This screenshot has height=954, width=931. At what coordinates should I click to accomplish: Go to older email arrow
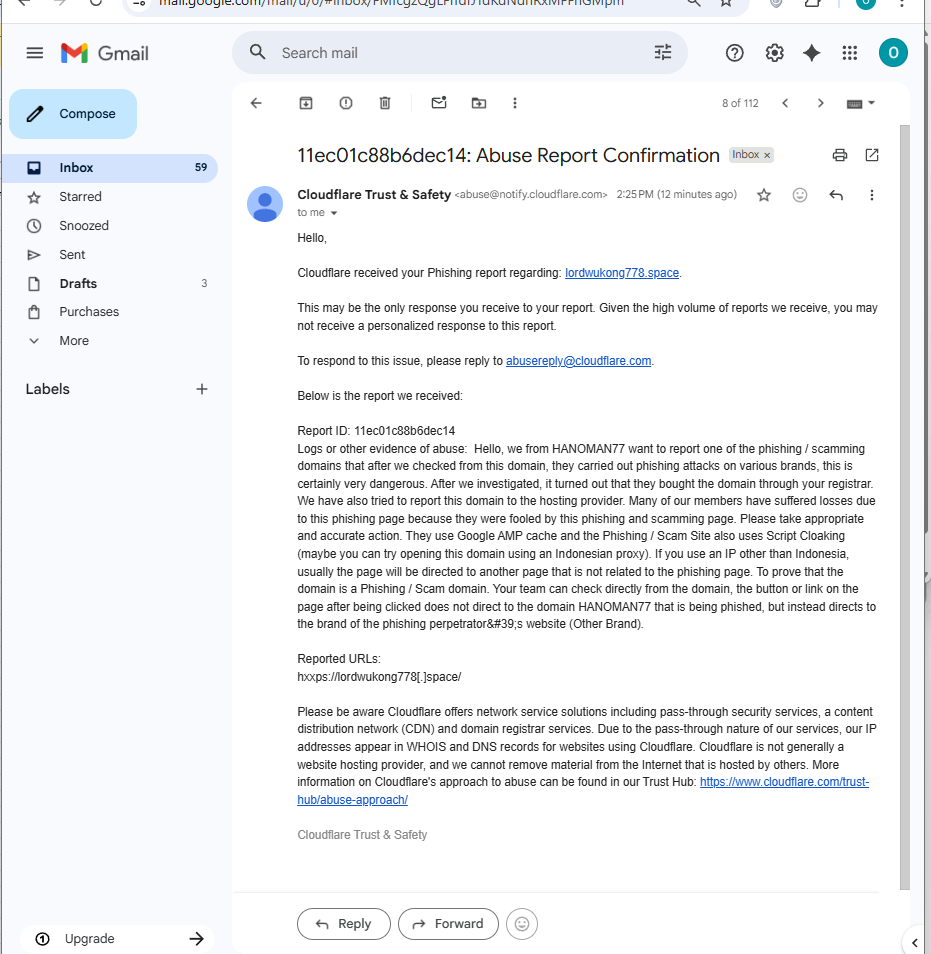click(820, 103)
